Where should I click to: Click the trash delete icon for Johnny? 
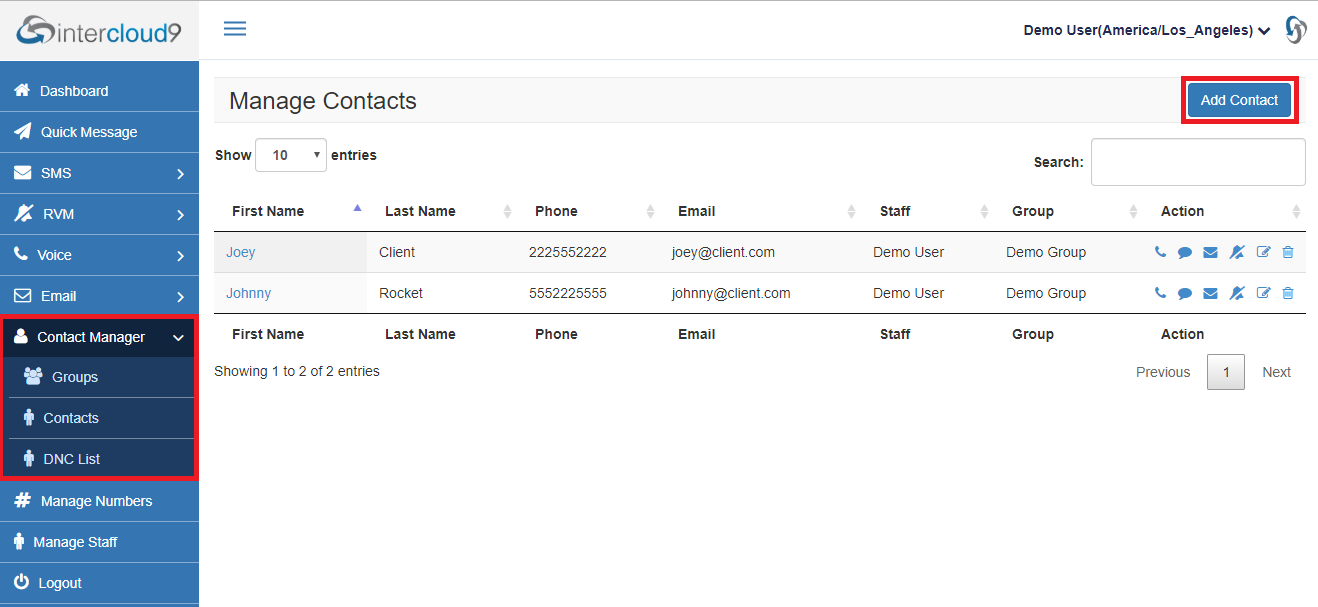pos(1288,293)
